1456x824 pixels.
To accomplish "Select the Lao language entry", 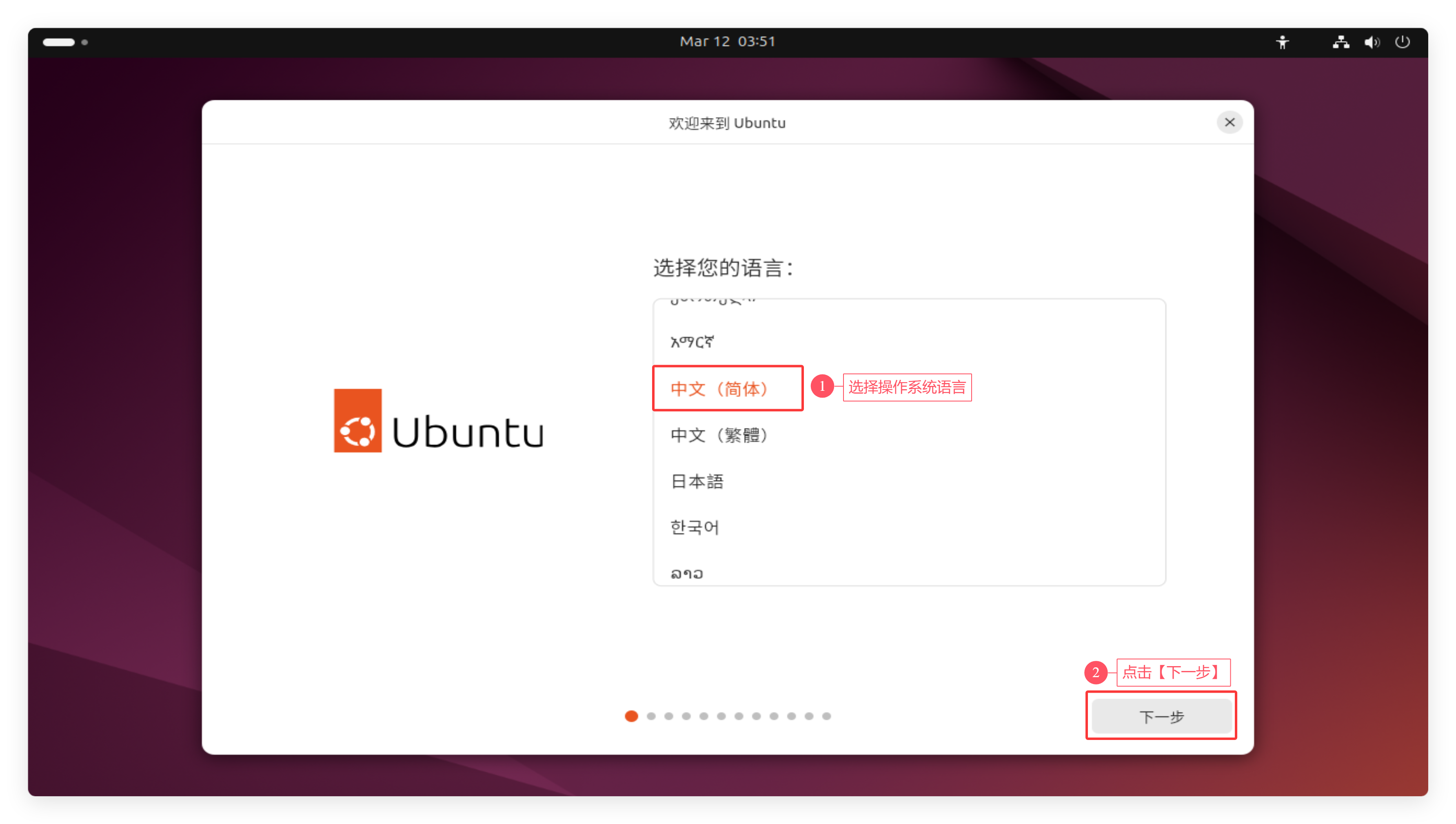I will pyautogui.click(x=687, y=574).
